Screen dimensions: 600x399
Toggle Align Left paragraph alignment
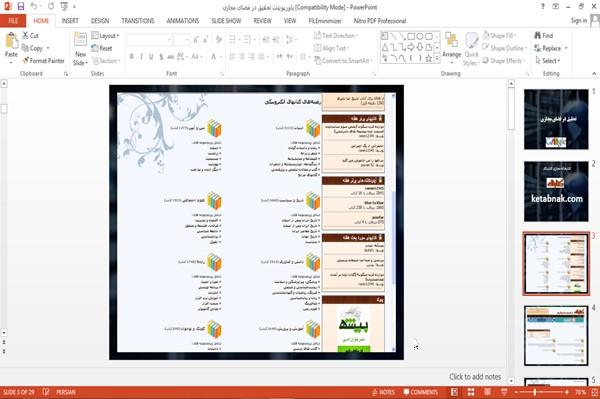(x=232, y=57)
